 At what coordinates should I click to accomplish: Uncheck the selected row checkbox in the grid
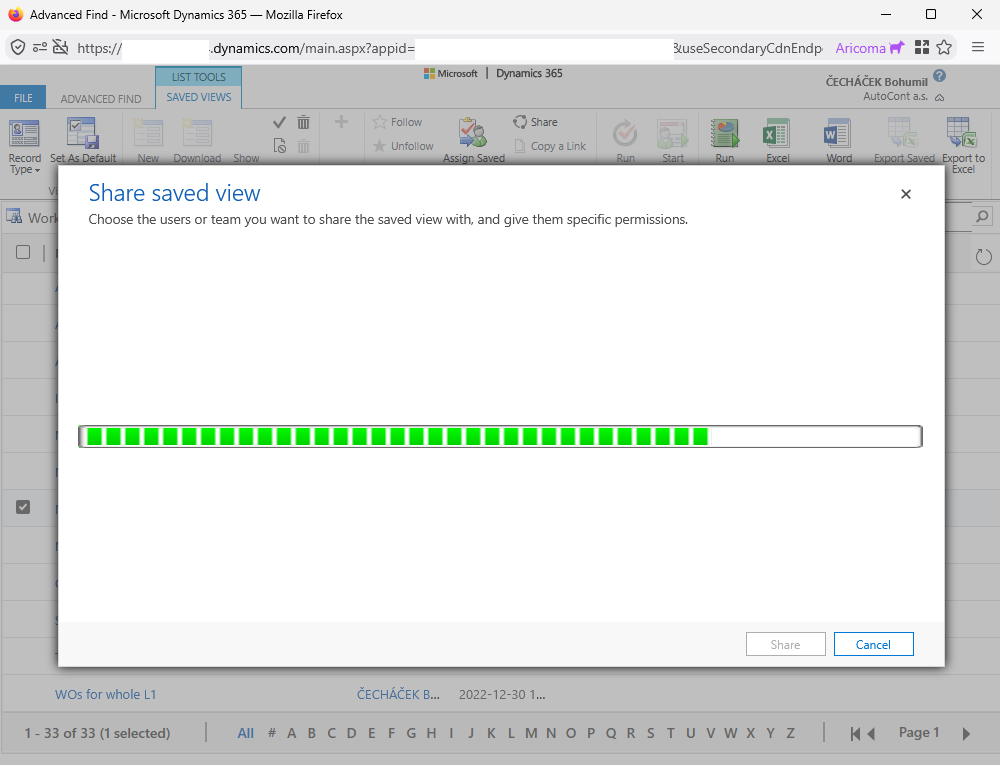[x=23, y=507]
